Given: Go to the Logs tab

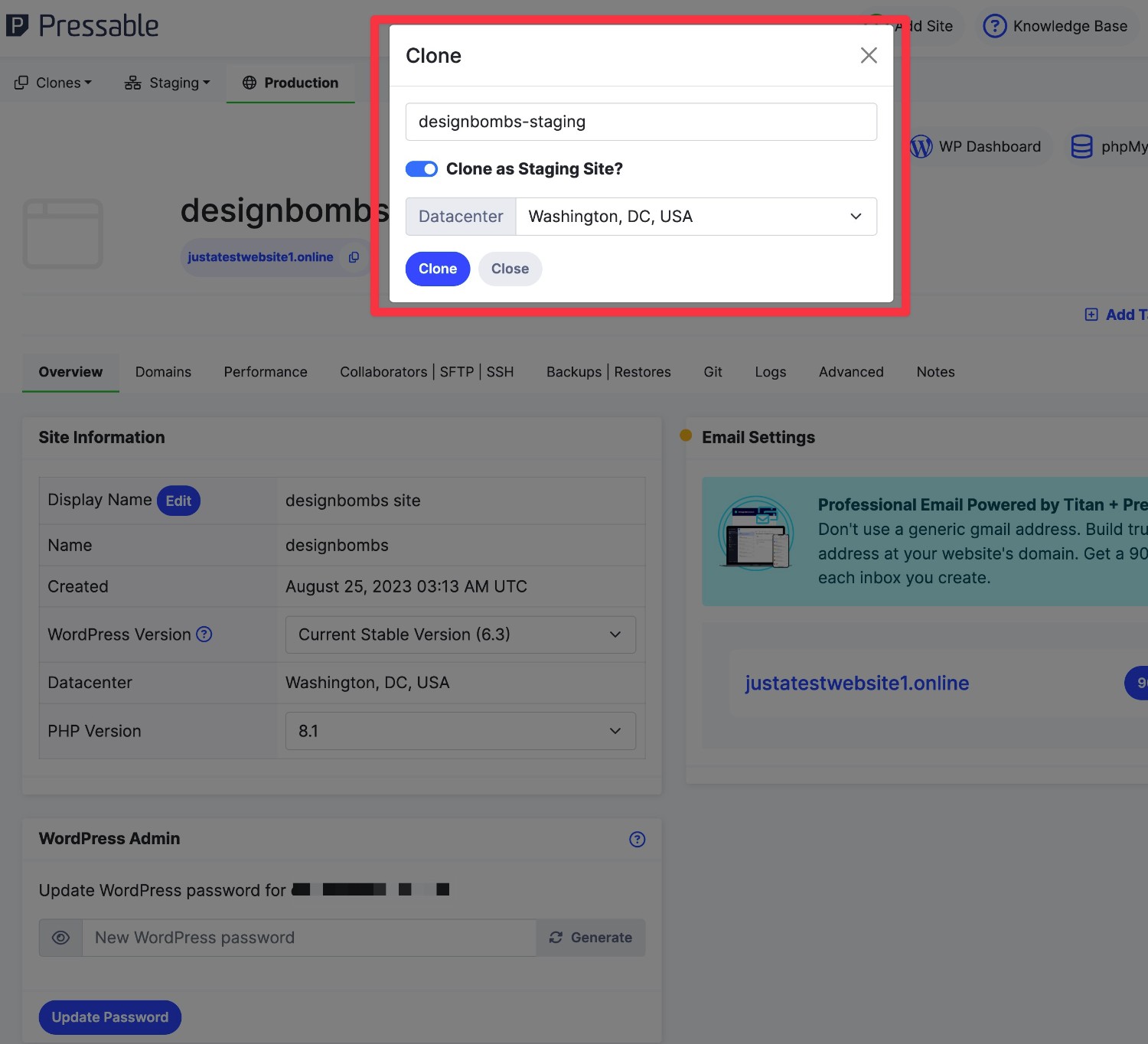Looking at the screenshot, I should click(x=770, y=372).
